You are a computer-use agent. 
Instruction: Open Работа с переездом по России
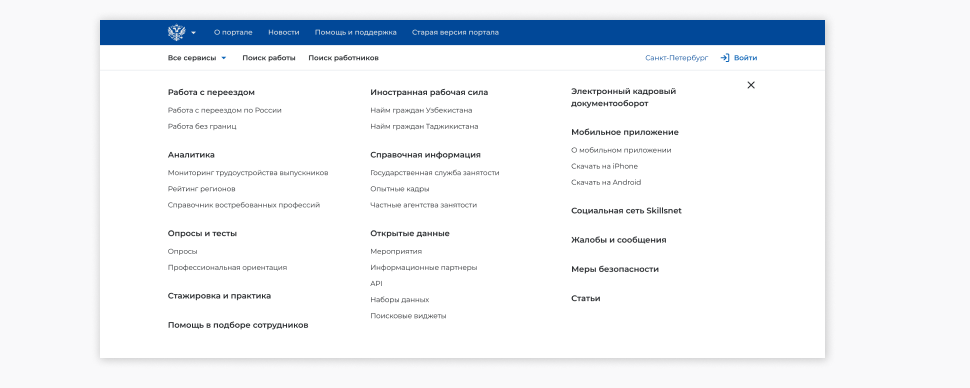click(x=225, y=110)
